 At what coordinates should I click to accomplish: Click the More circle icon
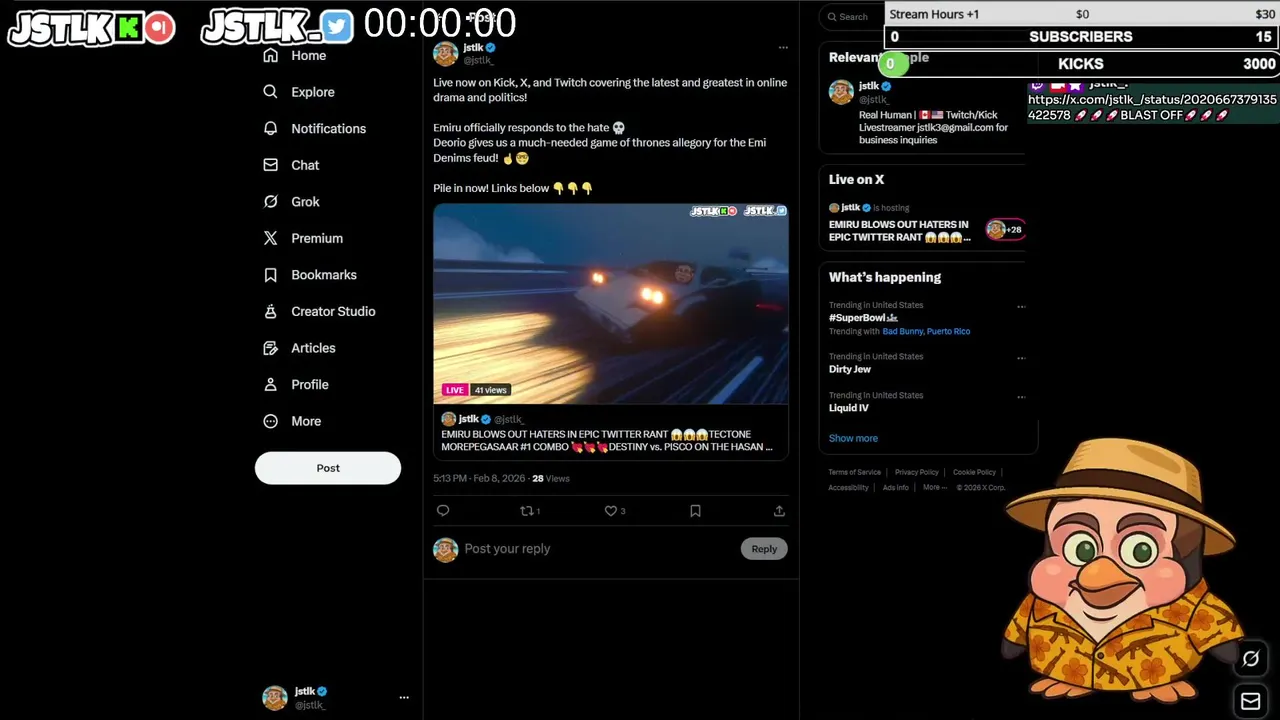(270, 421)
